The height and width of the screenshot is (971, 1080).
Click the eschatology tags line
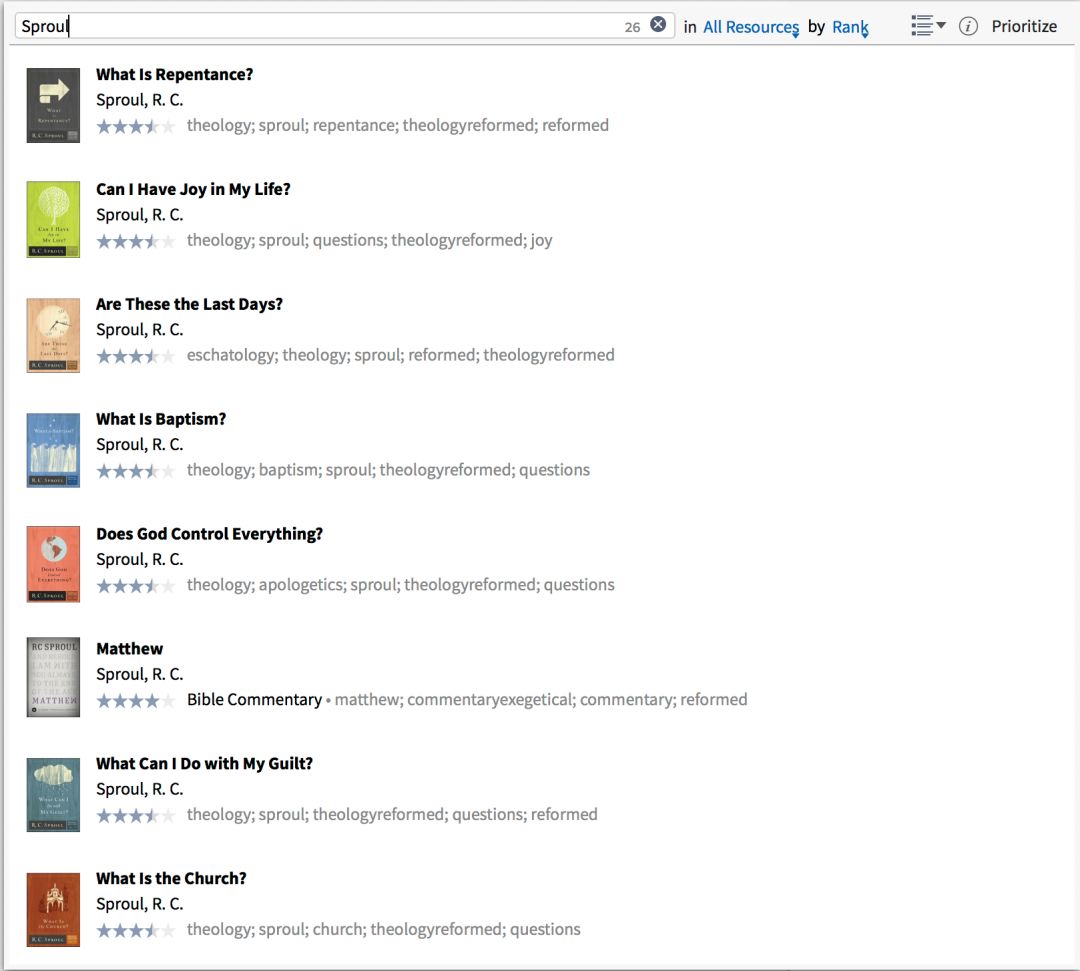tap(400, 355)
